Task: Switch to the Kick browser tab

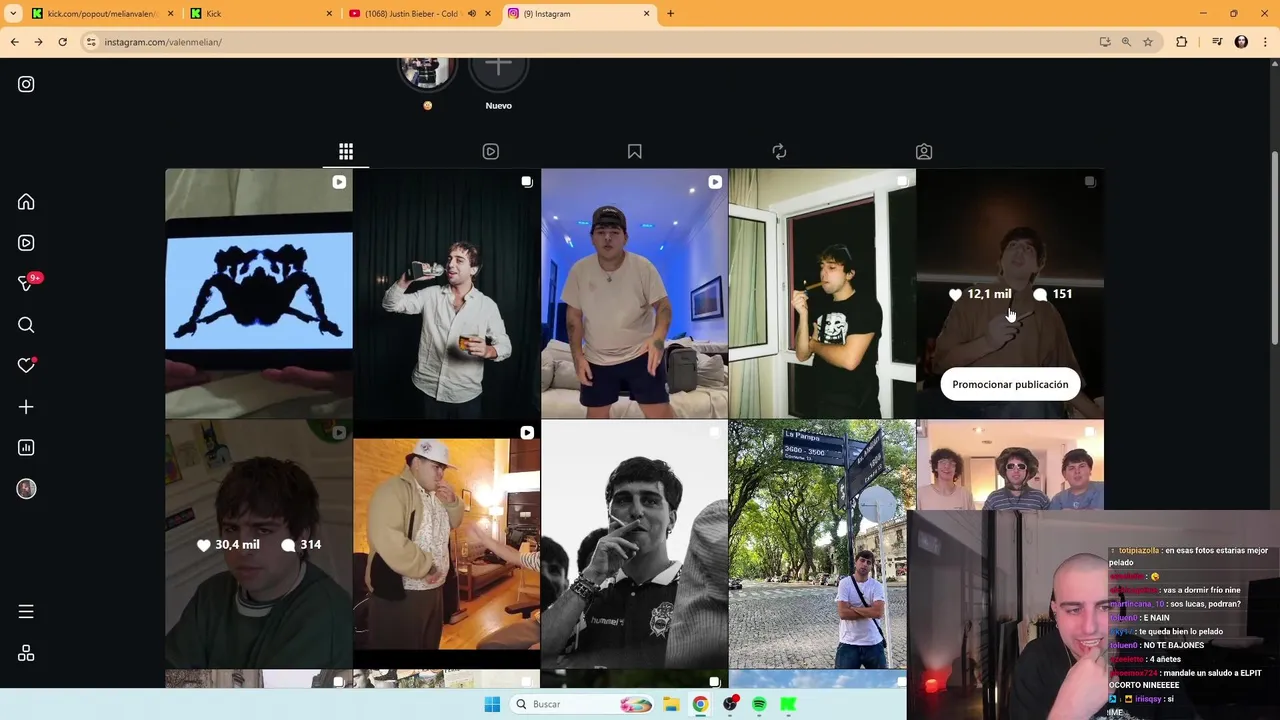Action: pyautogui.click(x=260, y=14)
